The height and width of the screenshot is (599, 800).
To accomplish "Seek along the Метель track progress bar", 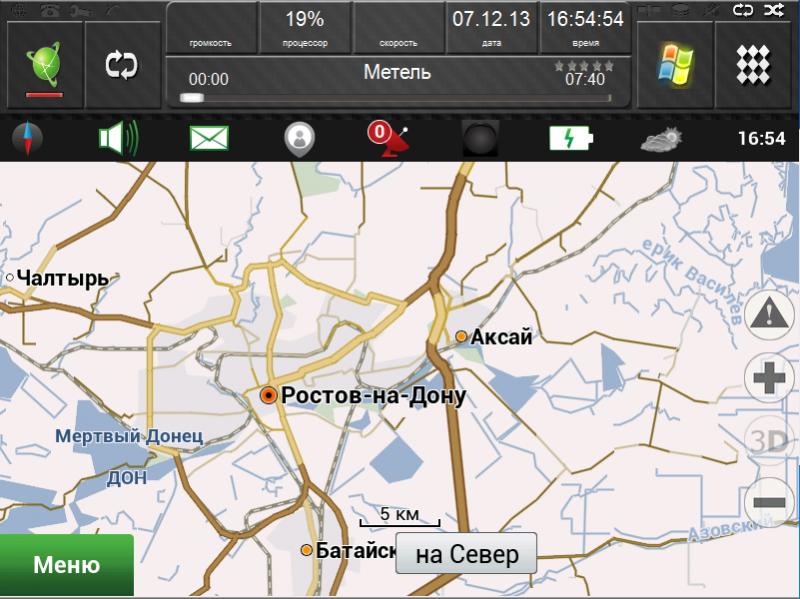I will (x=395, y=98).
